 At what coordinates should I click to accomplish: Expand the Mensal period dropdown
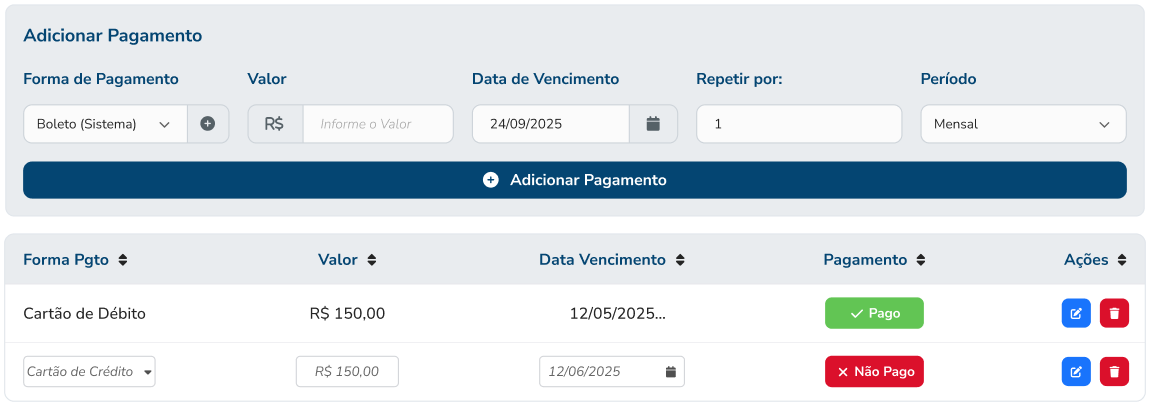click(x=1023, y=124)
